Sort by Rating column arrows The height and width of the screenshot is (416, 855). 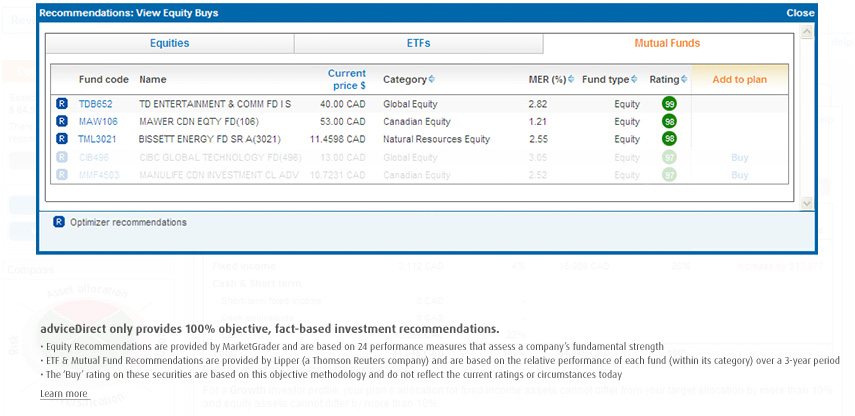coord(684,80)
